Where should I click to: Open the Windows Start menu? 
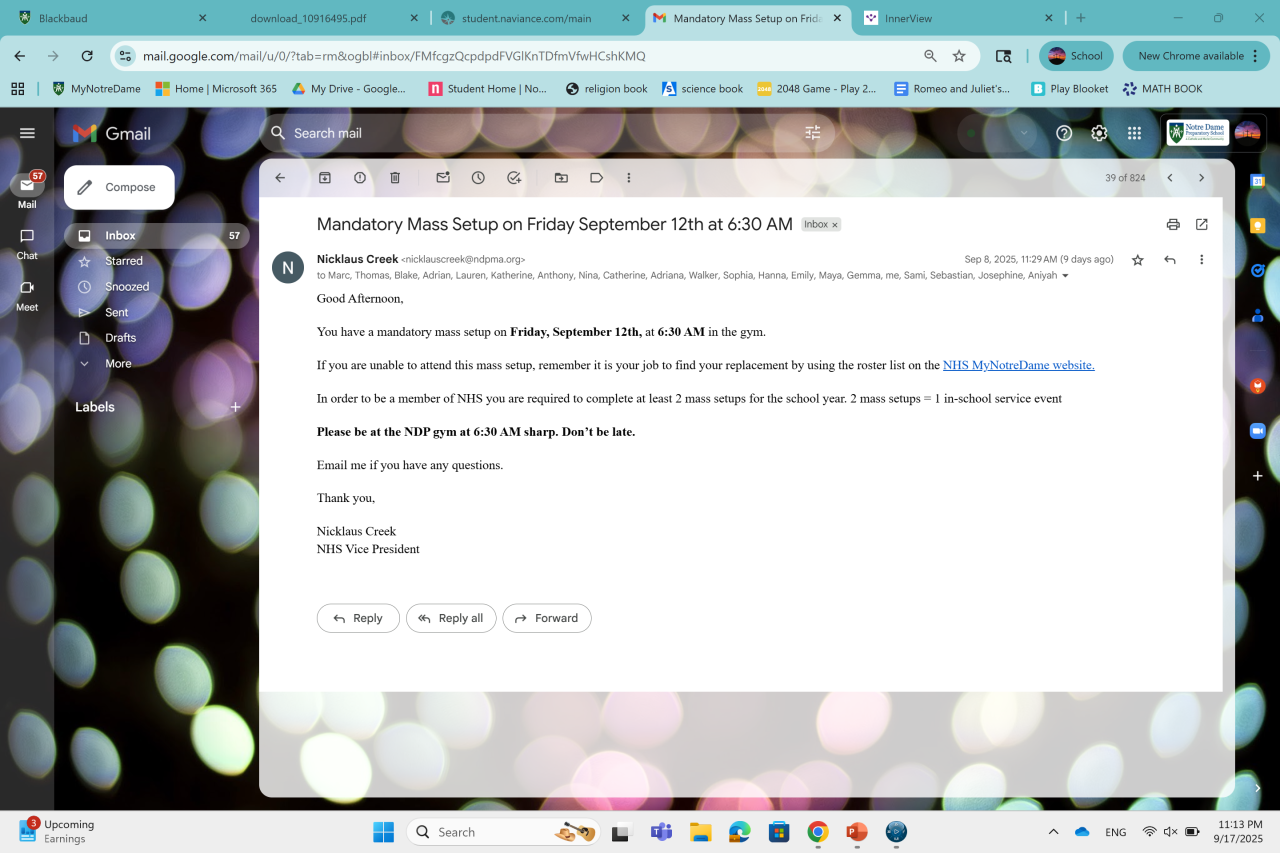pyautogui.click(x=383, y=832)
